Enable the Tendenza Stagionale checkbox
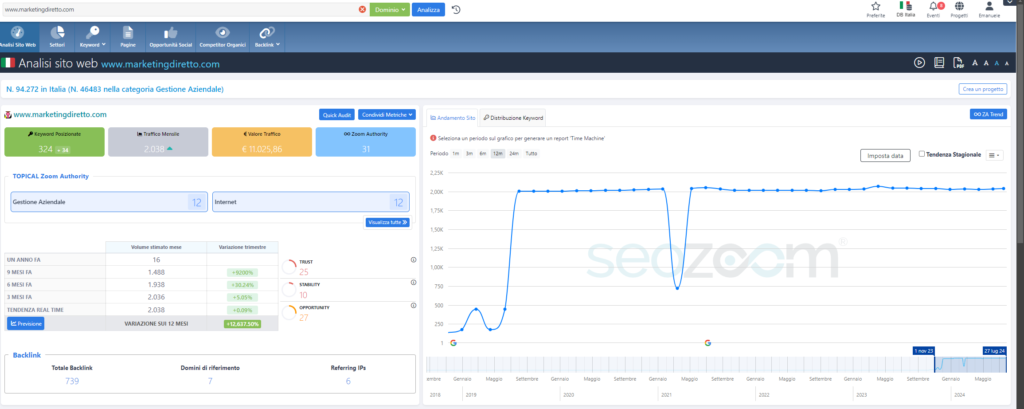The width and height of the screenshot is (1024, 409). (921, 154)
